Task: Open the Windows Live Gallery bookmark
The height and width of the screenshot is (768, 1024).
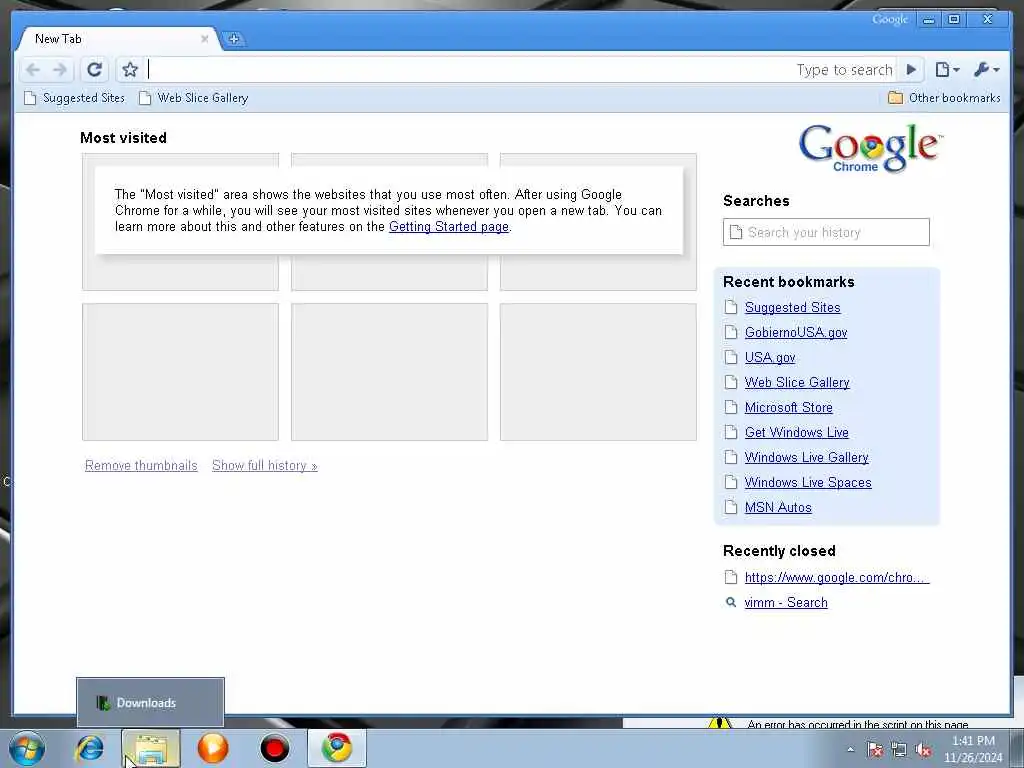Action: pos(806,457)
